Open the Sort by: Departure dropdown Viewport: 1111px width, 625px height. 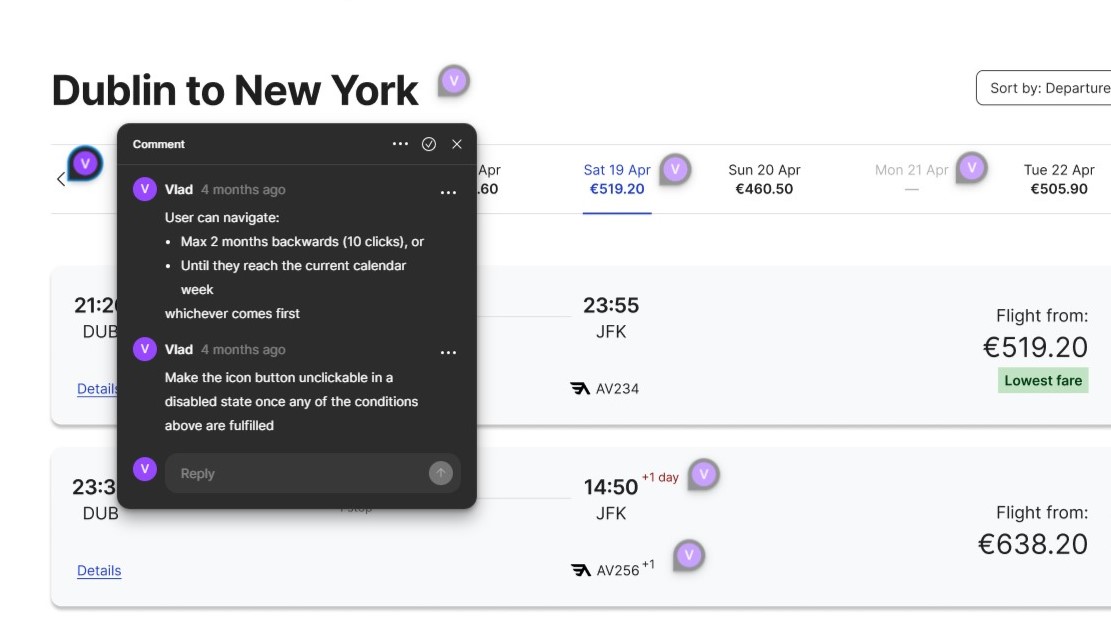click(1045, 88)
